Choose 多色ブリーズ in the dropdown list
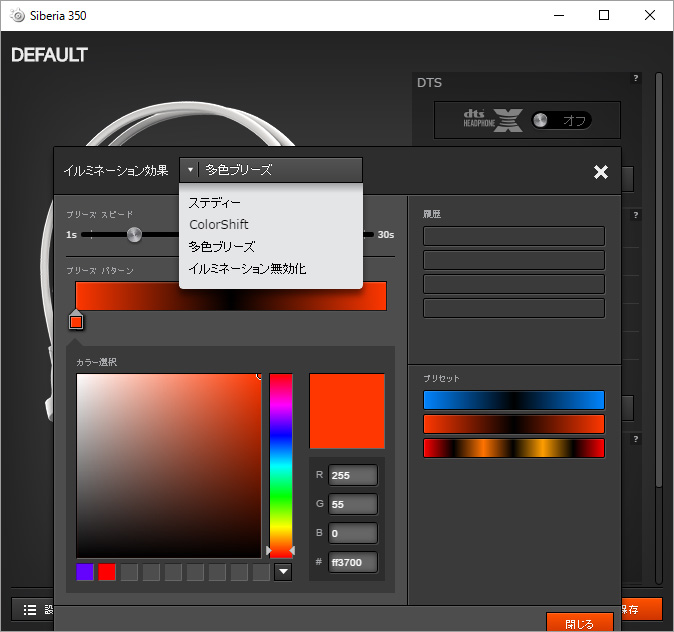This screenshot has height=632, width=674. click(222, 246)
